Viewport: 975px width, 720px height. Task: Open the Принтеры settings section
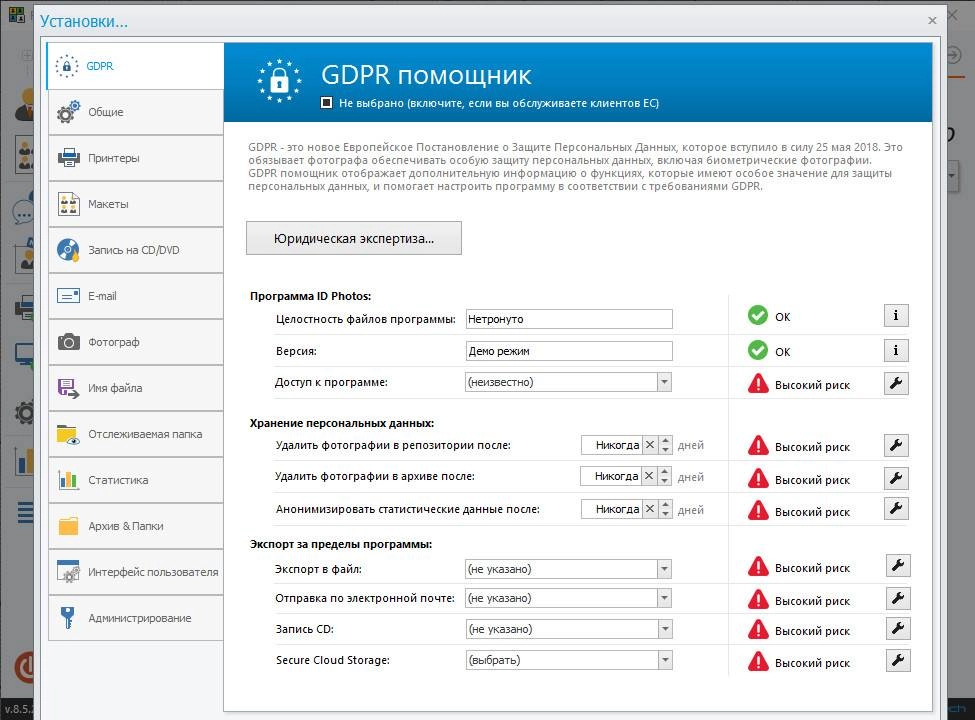pyautogui.click(x=136, y=158)
